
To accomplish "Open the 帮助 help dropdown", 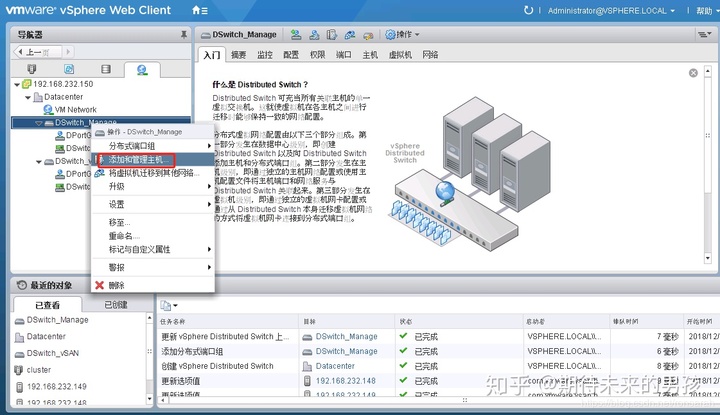I will 706,10.
